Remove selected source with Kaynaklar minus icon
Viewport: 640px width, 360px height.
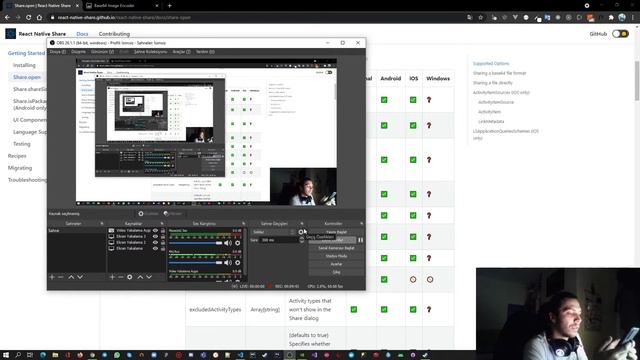(121, 277)
